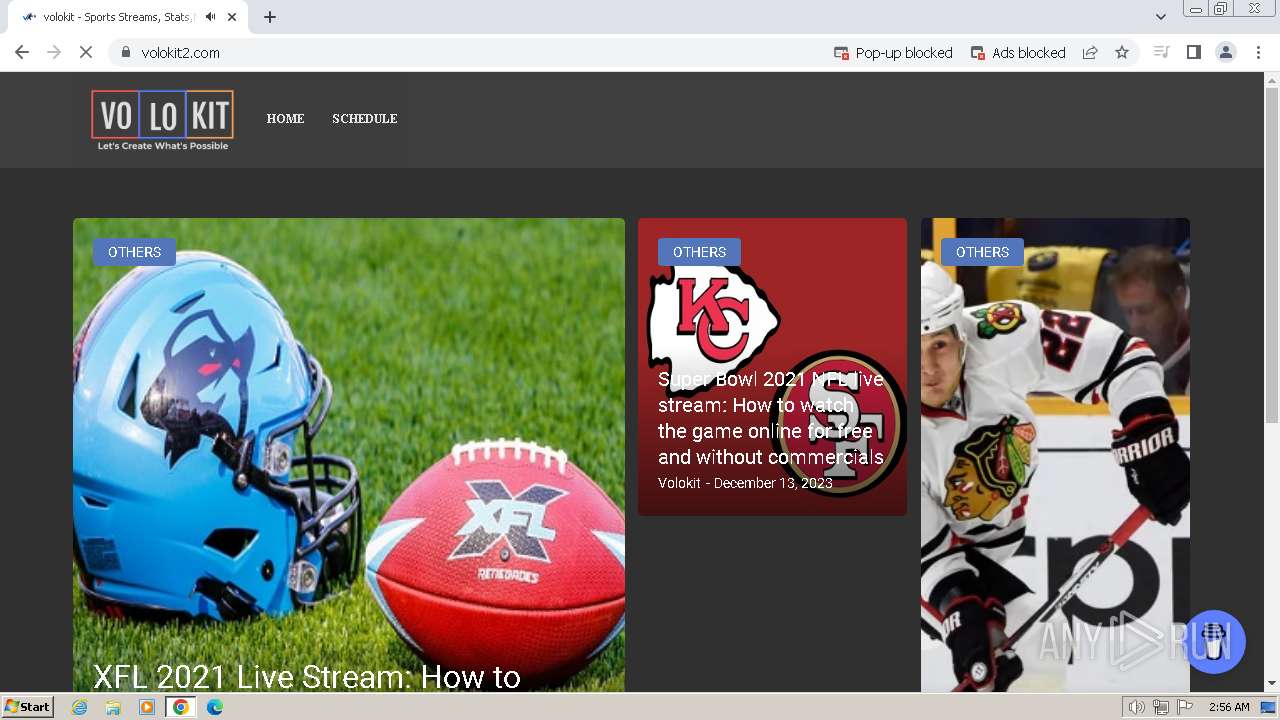Click the Volokit logo

pos(163,120)
